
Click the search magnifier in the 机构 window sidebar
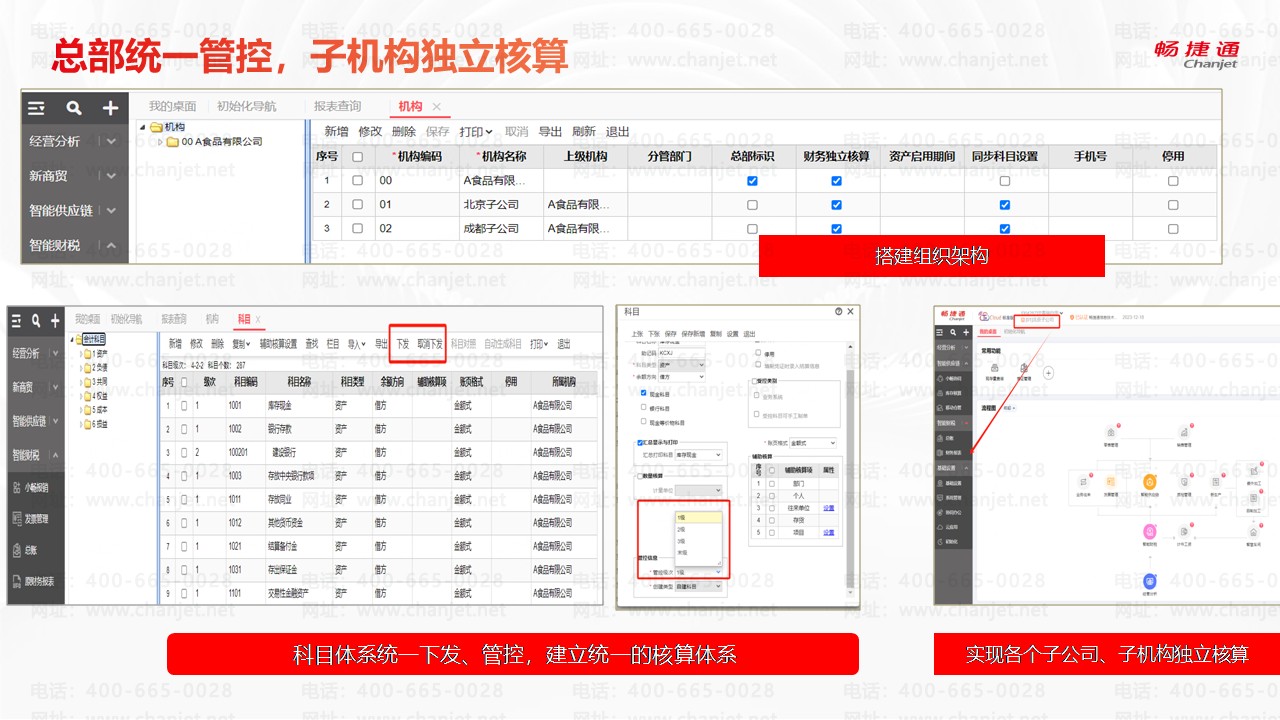74,108
